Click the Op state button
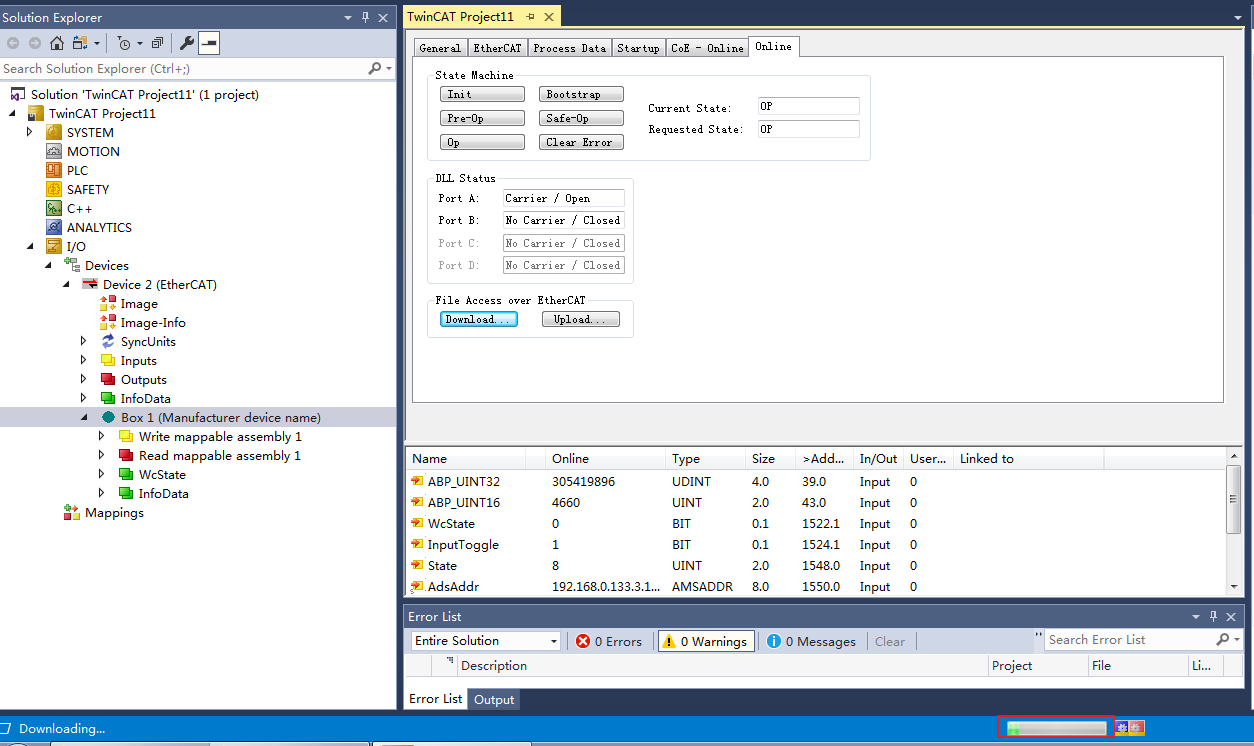The image size is (1254, 746). click(482, 142)
